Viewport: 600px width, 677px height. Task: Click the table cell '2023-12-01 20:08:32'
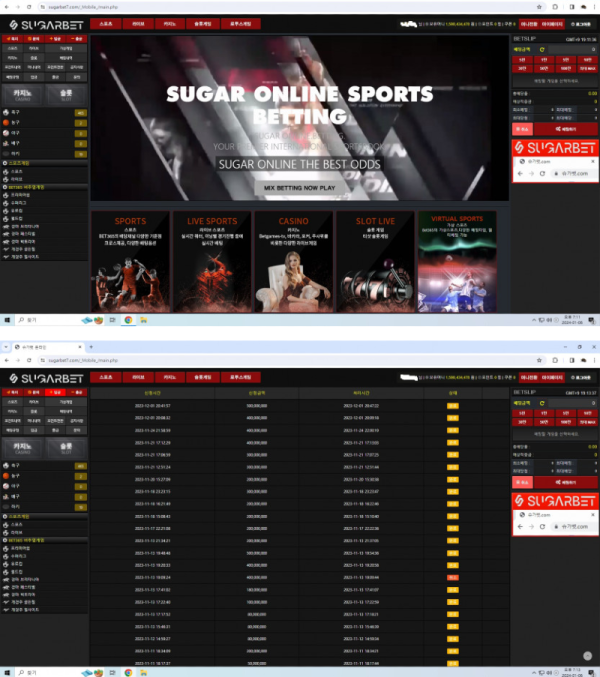click(x=152, y=418)
